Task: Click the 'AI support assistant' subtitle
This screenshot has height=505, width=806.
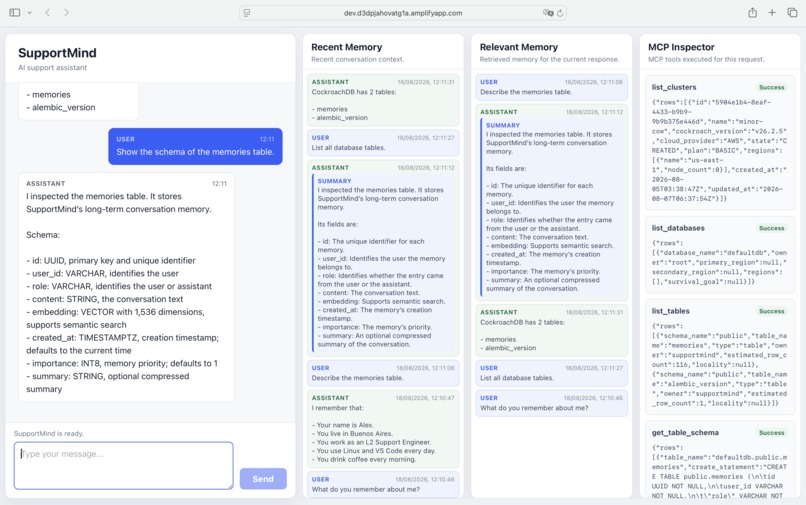Action: pyautogui.click(x=52, y=68)
